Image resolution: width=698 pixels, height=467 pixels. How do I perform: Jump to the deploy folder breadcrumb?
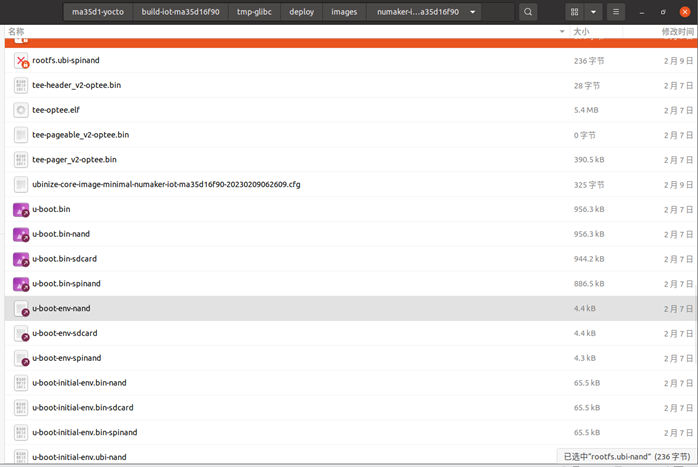tap(301, 12)
